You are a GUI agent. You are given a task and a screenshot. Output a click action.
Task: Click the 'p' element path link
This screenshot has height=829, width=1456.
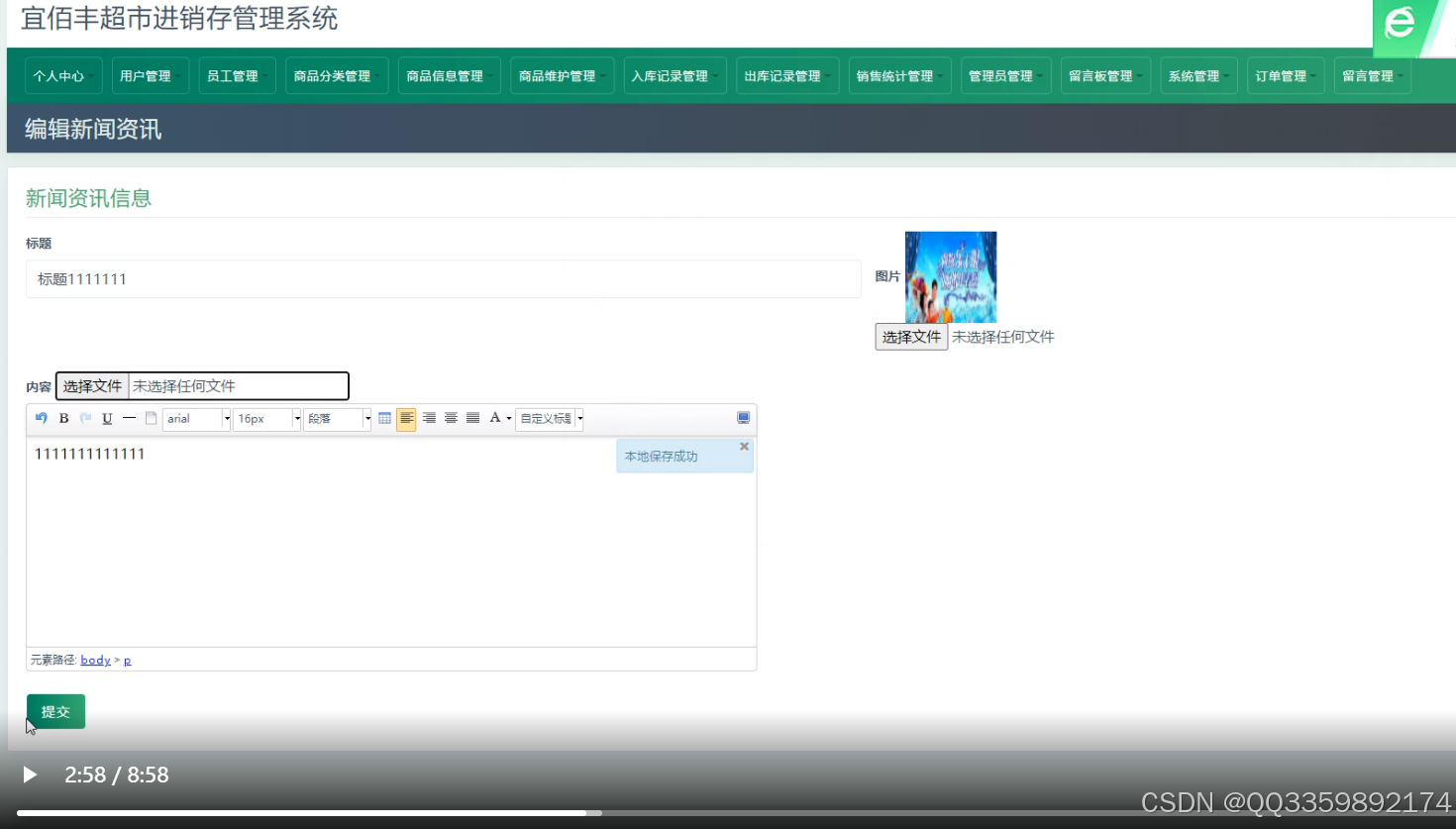127,660
